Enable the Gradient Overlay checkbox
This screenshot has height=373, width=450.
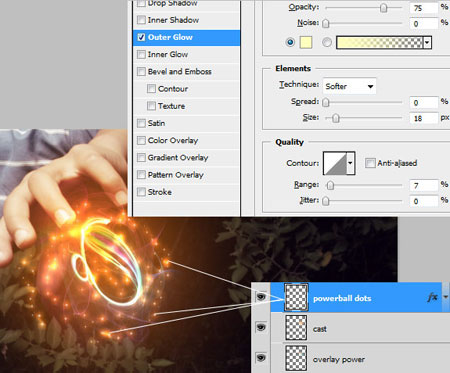(141, 158)
